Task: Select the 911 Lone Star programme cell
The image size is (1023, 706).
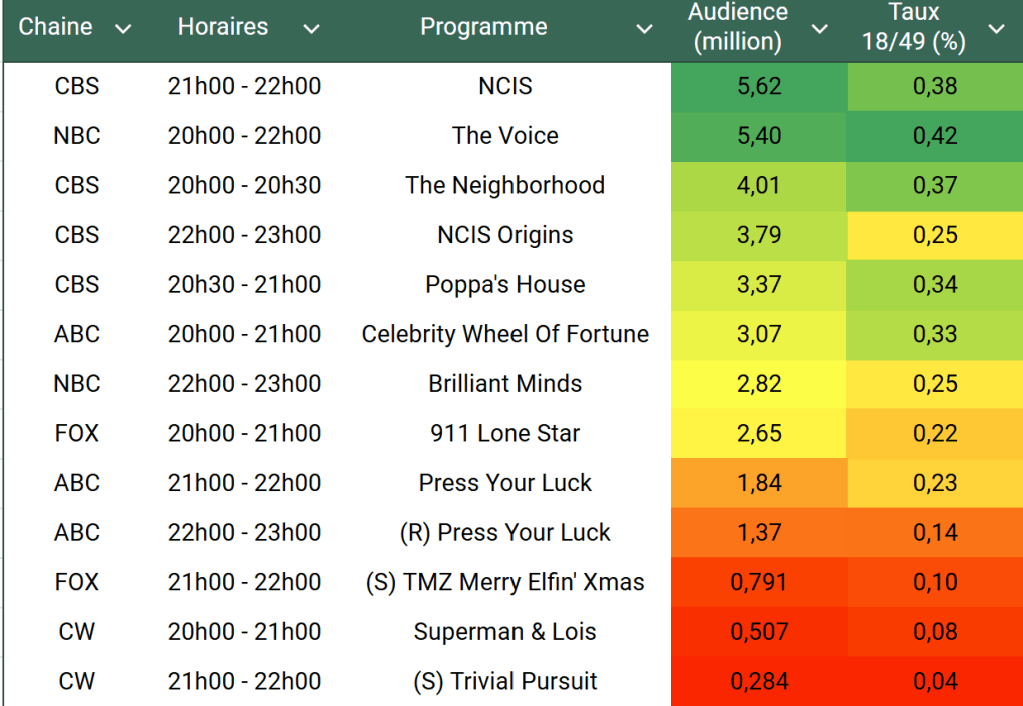Action: click(x=505, y=434)
